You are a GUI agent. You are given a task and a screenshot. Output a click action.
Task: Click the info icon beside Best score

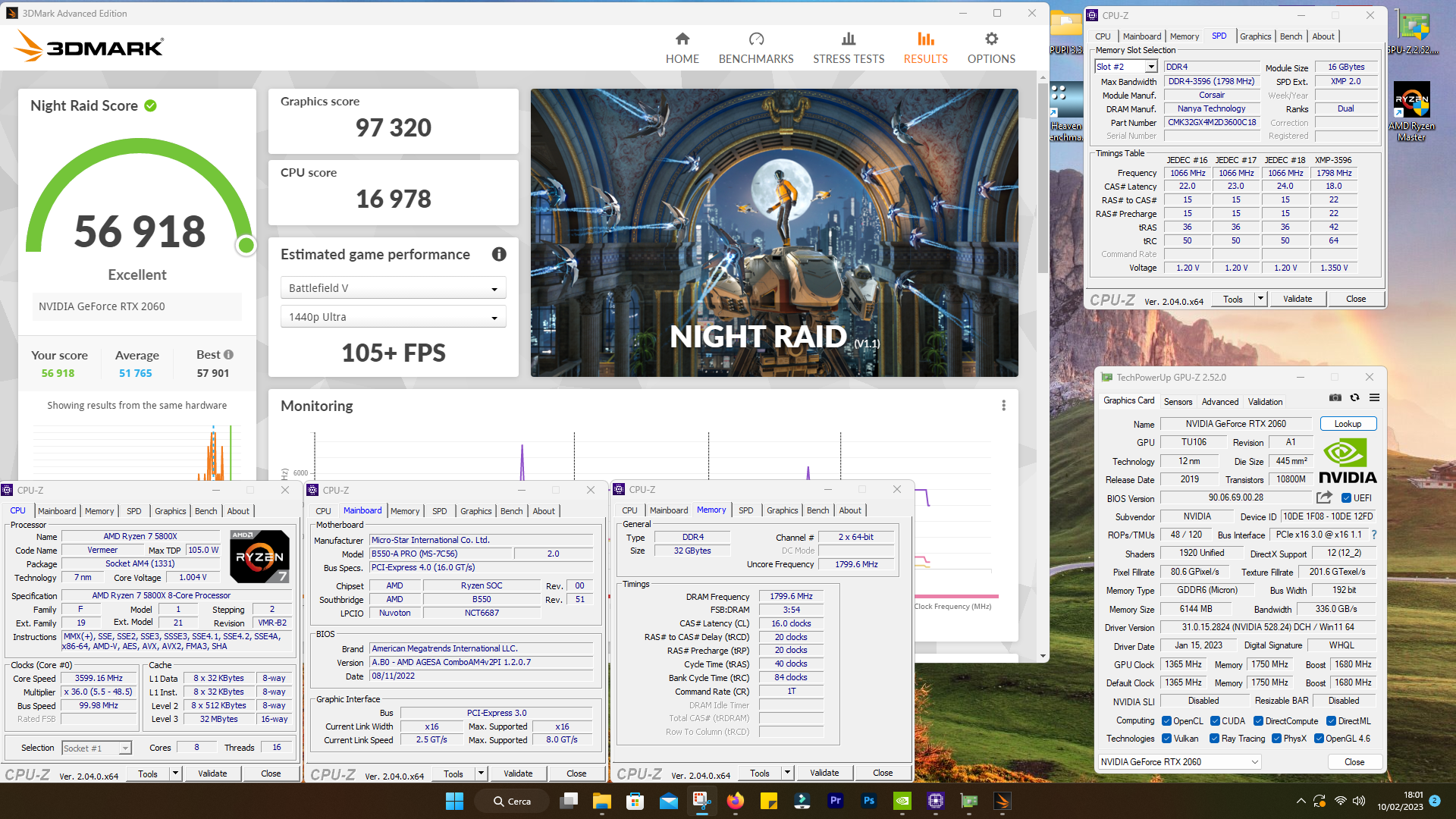click(x=229, y=354)
